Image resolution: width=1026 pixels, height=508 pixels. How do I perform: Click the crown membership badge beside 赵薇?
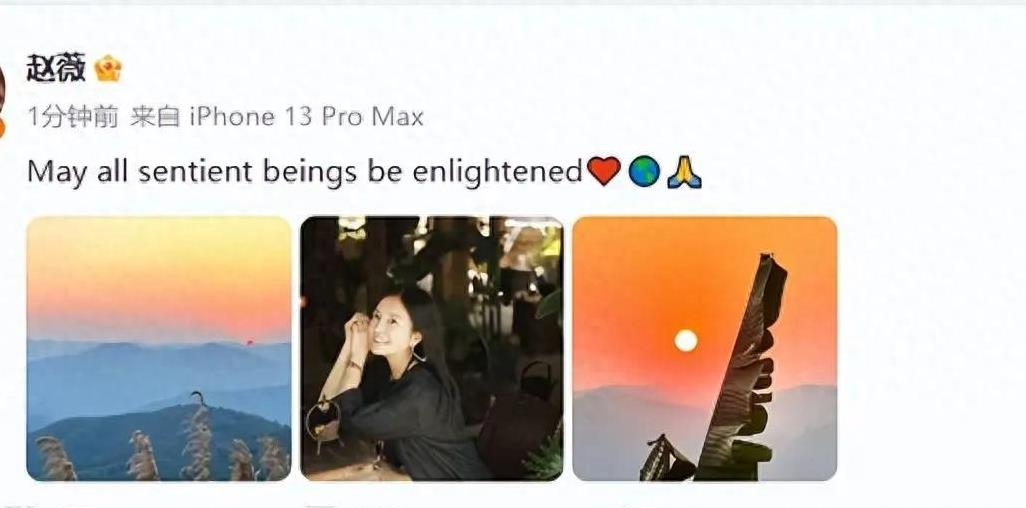108,69
